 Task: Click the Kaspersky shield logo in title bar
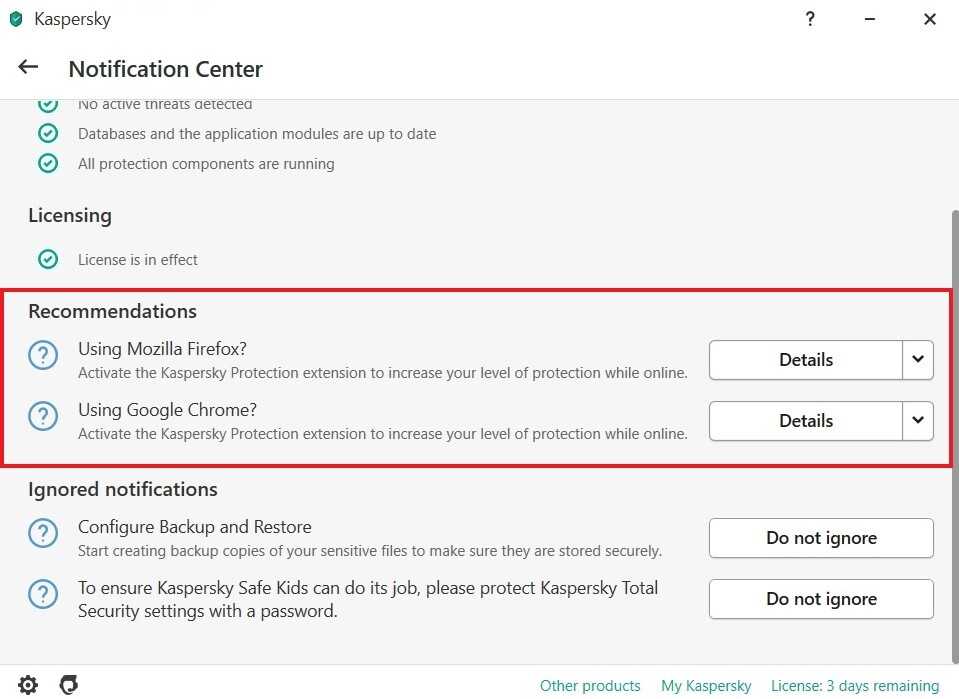coord(16,19)
